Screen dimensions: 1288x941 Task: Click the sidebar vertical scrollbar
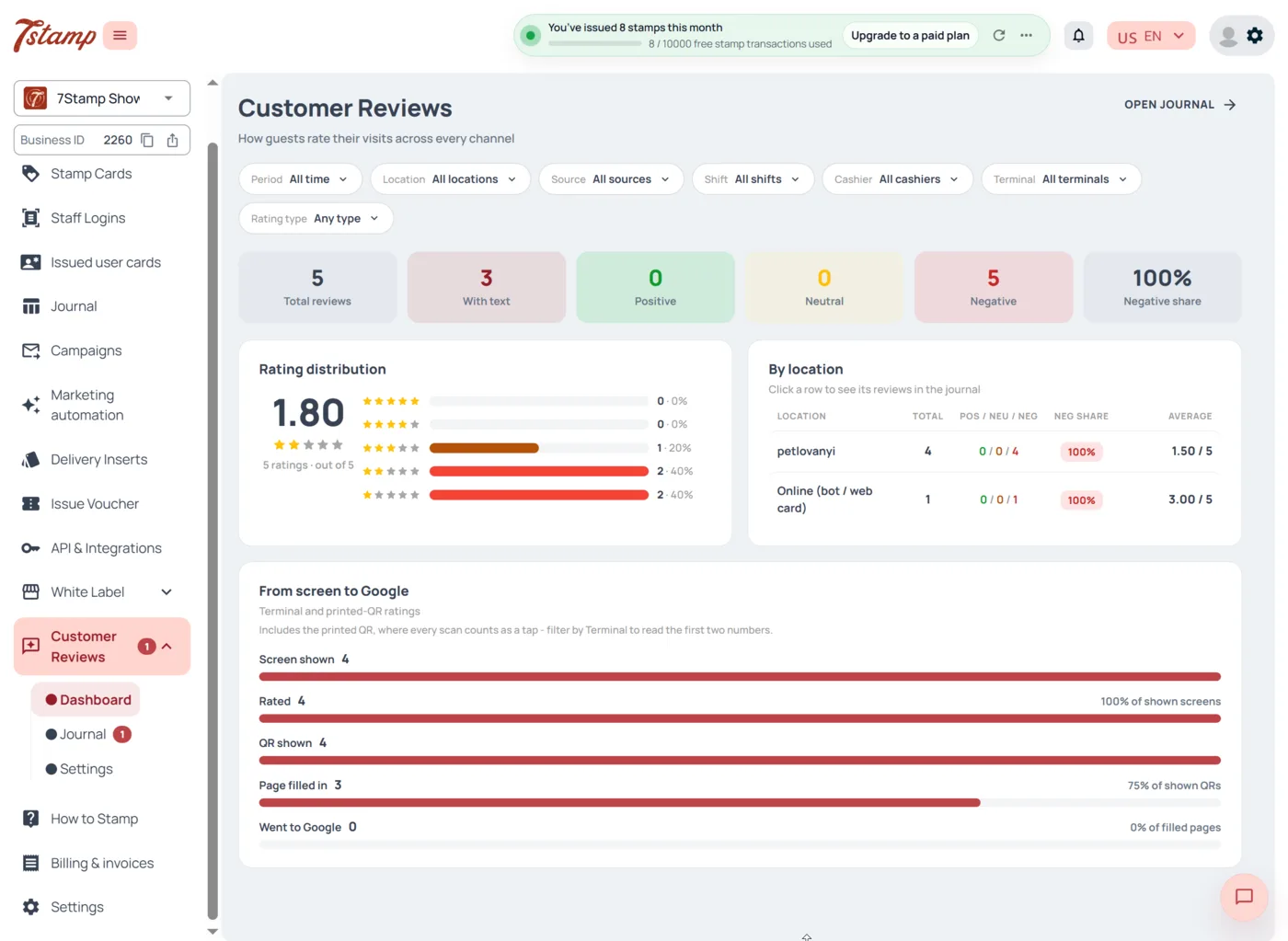tap(213, 530)
